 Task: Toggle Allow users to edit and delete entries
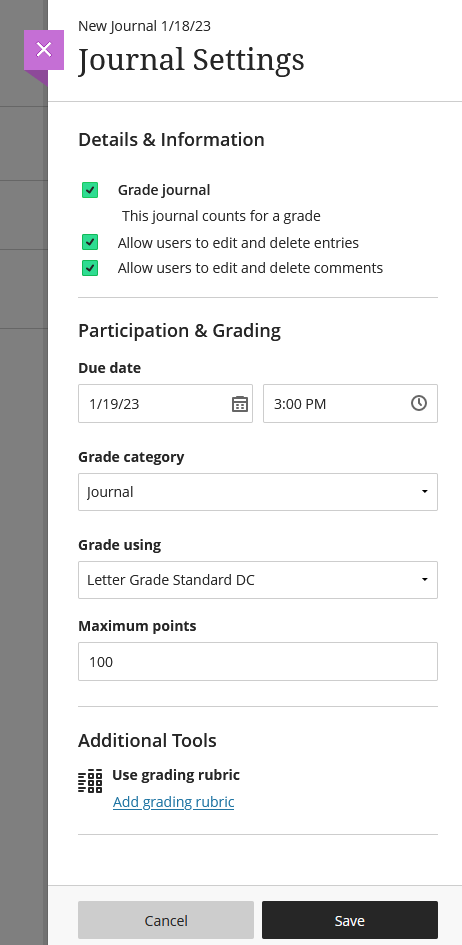(x=90, y=242)
